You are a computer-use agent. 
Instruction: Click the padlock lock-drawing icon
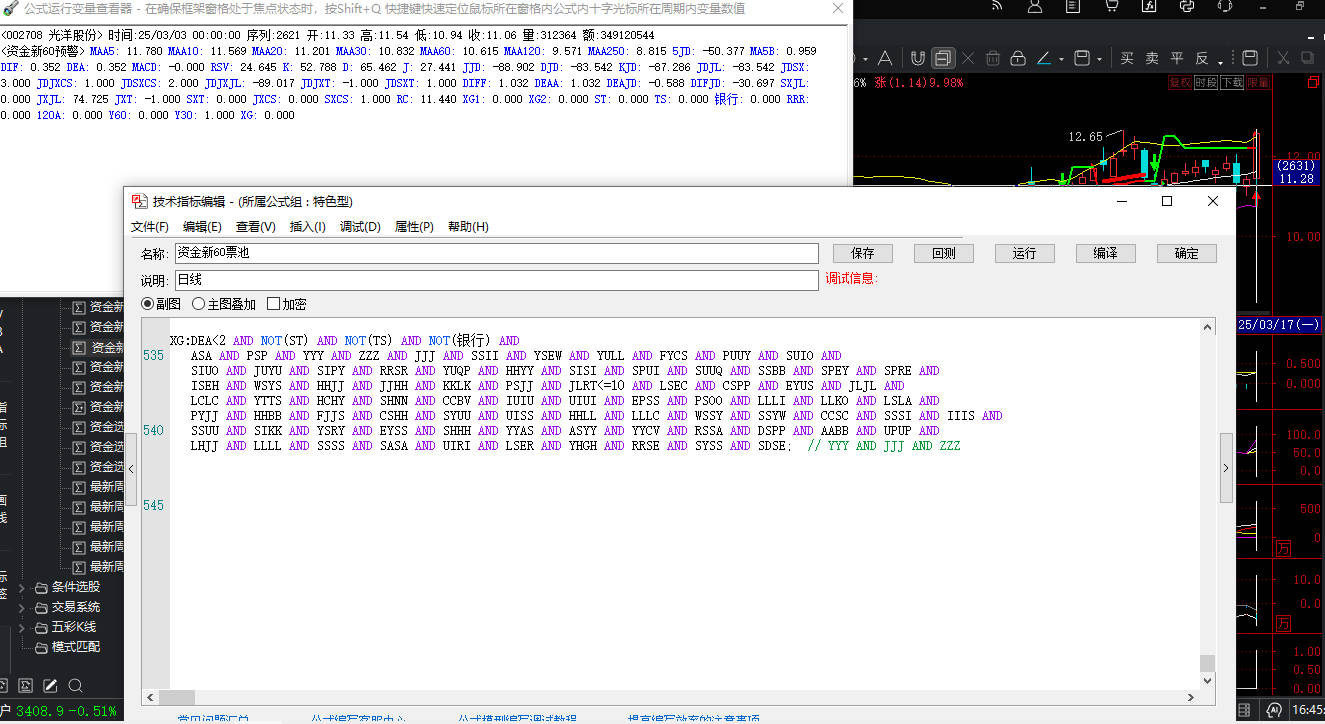(1016, 58)
